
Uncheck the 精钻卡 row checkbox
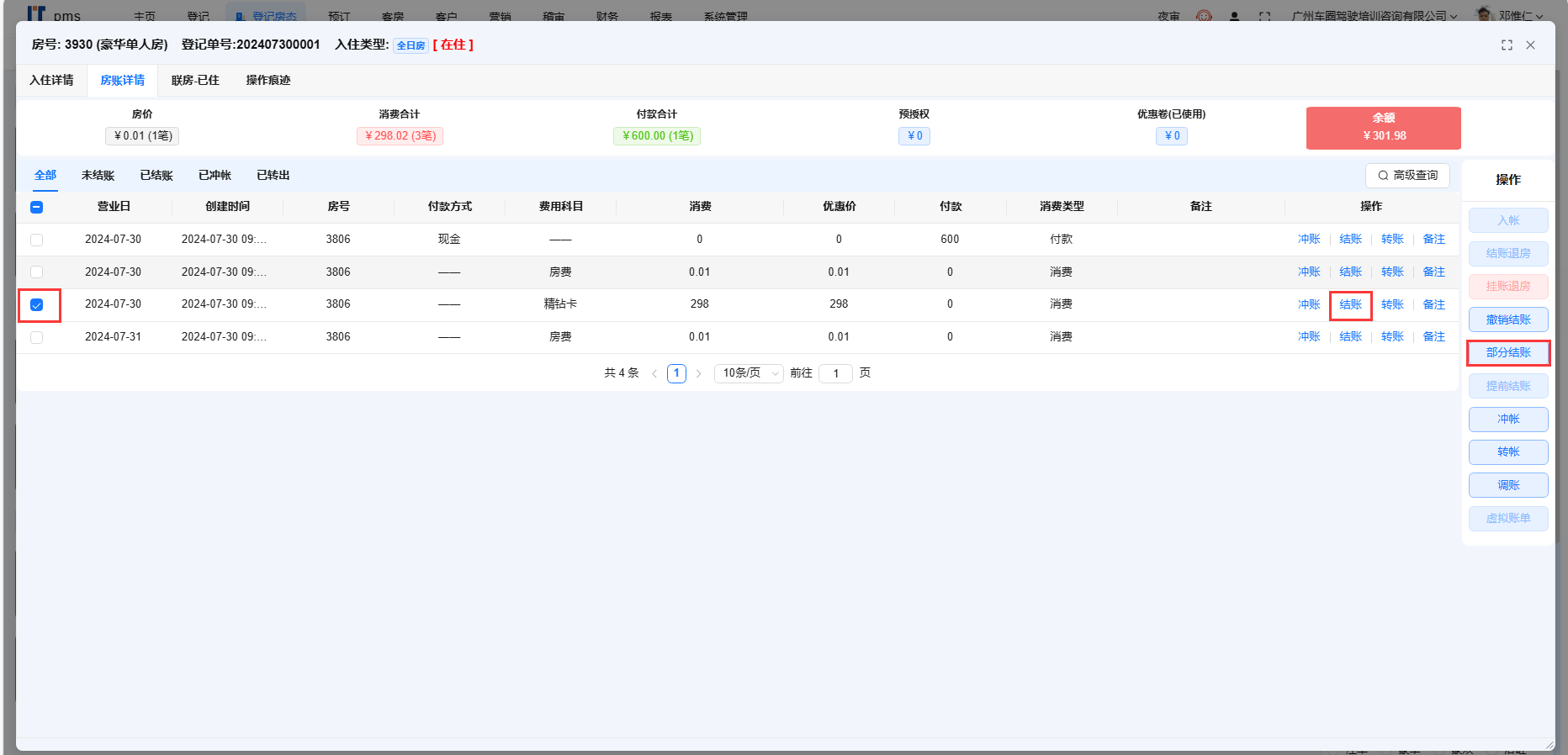[x=36, y=304]
